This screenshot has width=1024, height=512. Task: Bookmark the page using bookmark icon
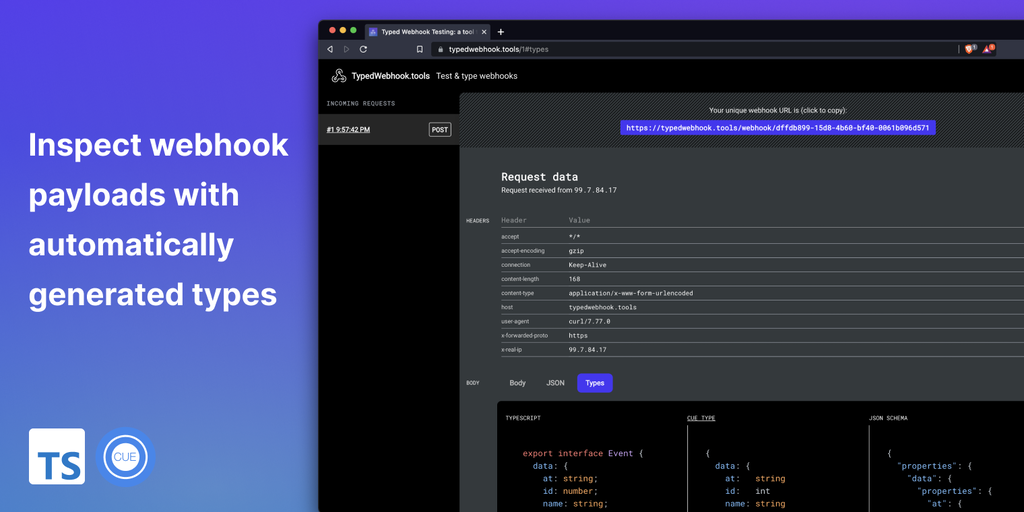click(420, 49)
